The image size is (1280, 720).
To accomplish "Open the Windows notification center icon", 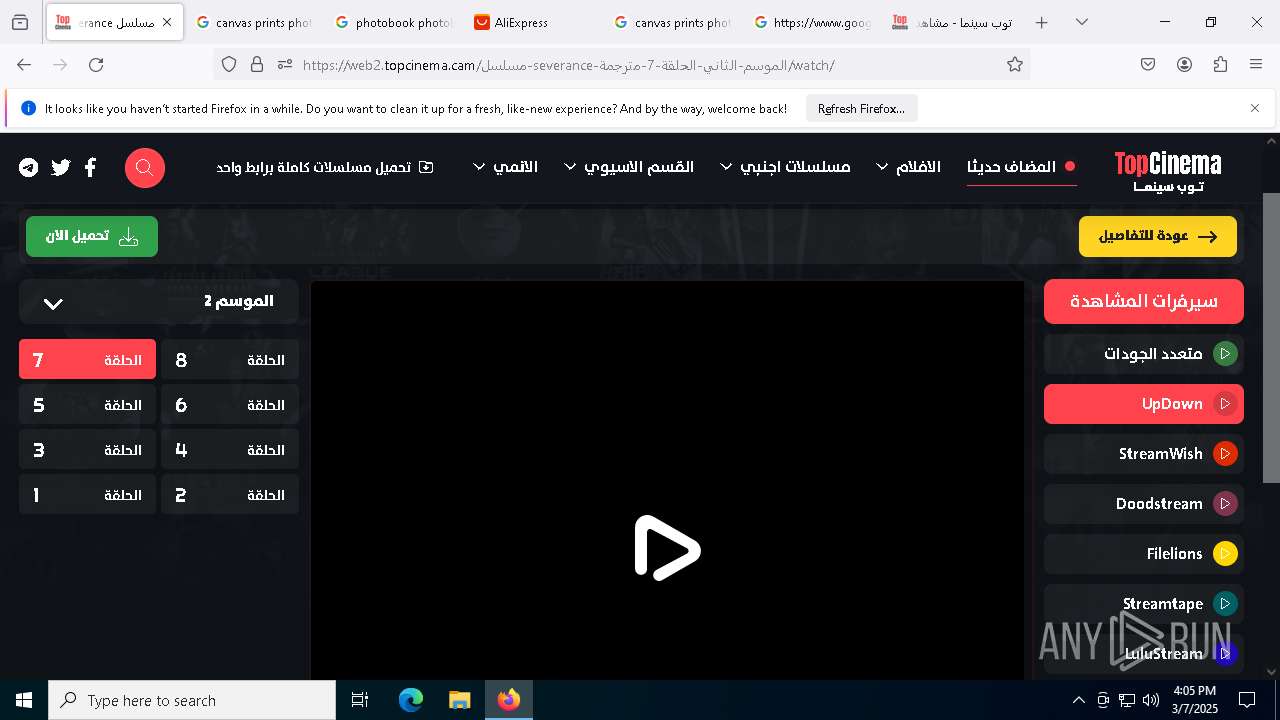I will pos(1247,700).
